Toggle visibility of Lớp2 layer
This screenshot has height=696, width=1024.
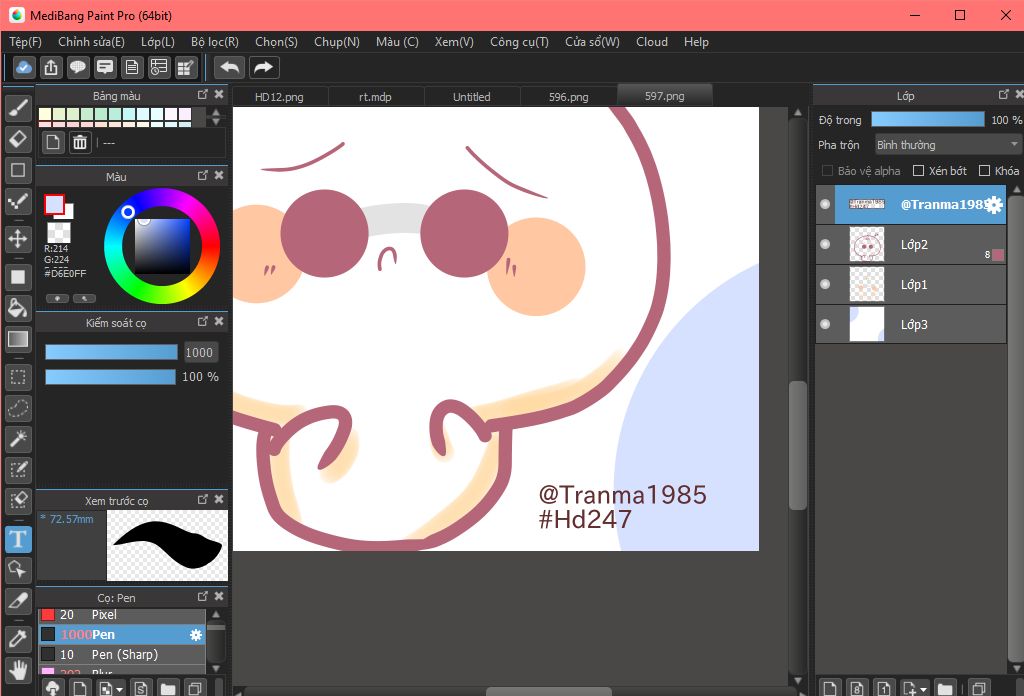825,244
